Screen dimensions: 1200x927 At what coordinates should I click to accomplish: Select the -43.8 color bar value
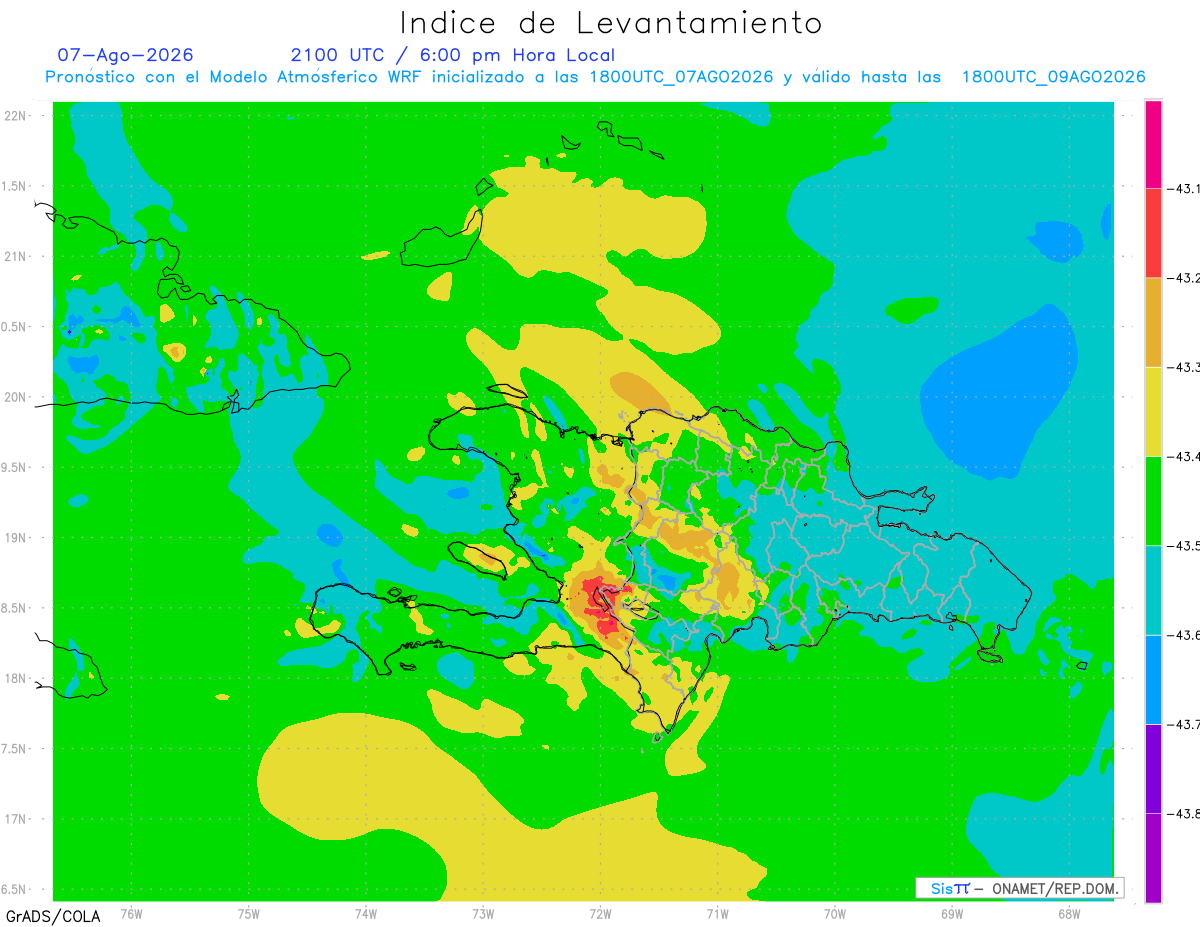1183,814
